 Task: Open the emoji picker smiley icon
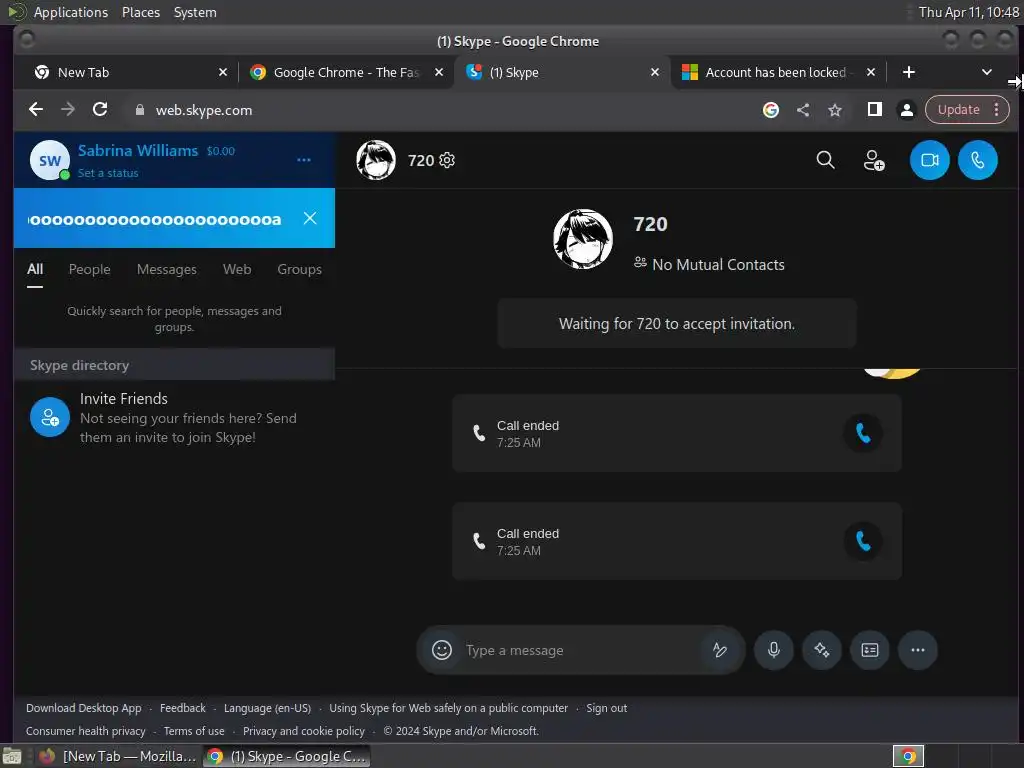point(442,650)
